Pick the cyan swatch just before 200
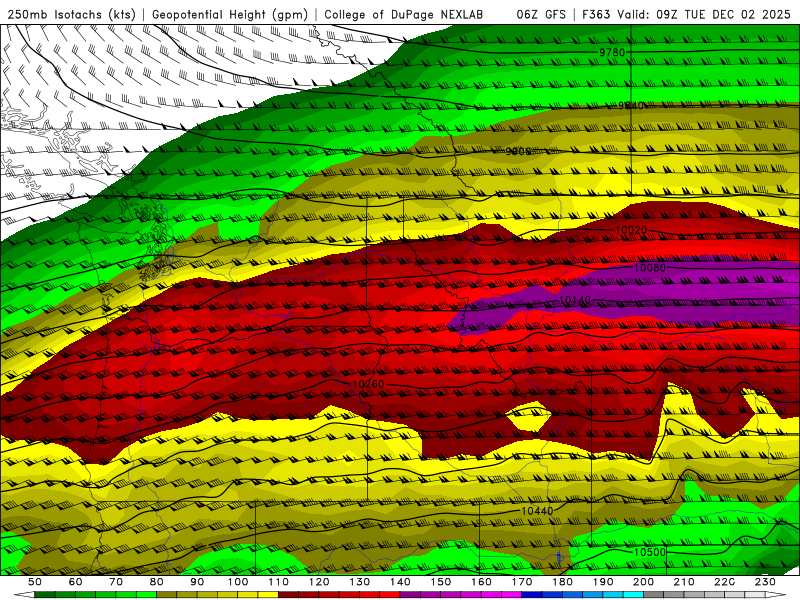This screenshot has height=600, width=800. click(633, 594)
